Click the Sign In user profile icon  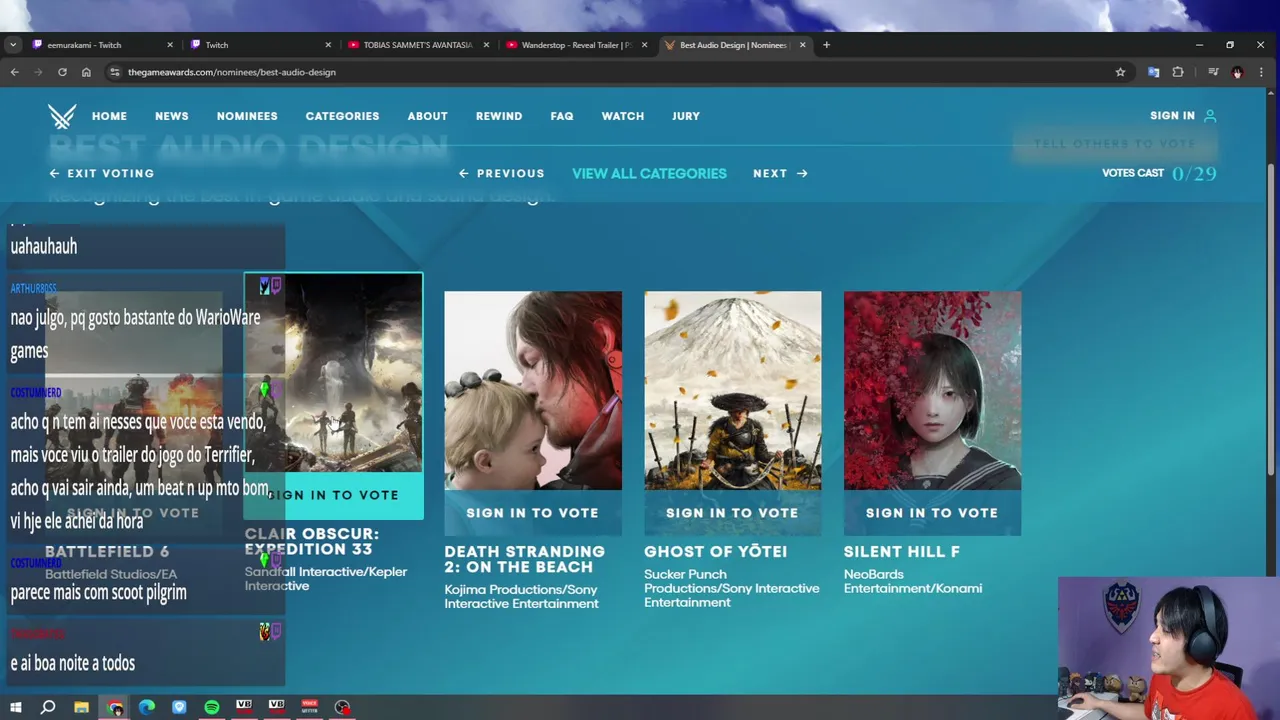[1210, 116]
